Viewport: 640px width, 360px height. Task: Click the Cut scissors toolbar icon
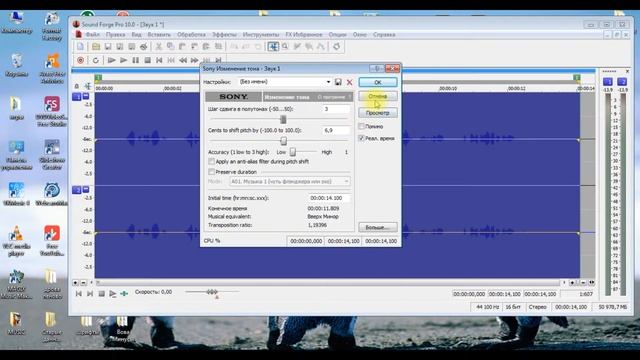(158, 47)
